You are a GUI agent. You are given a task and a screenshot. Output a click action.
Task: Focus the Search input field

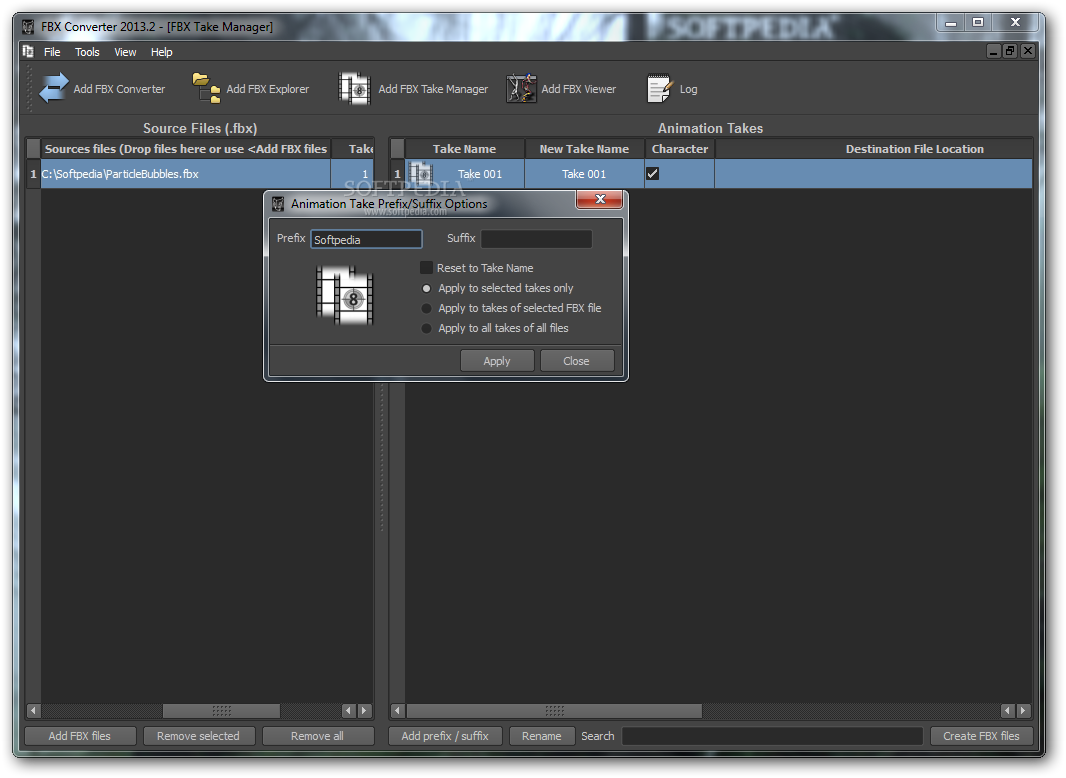pyautogui.click(x=772, y=736)
